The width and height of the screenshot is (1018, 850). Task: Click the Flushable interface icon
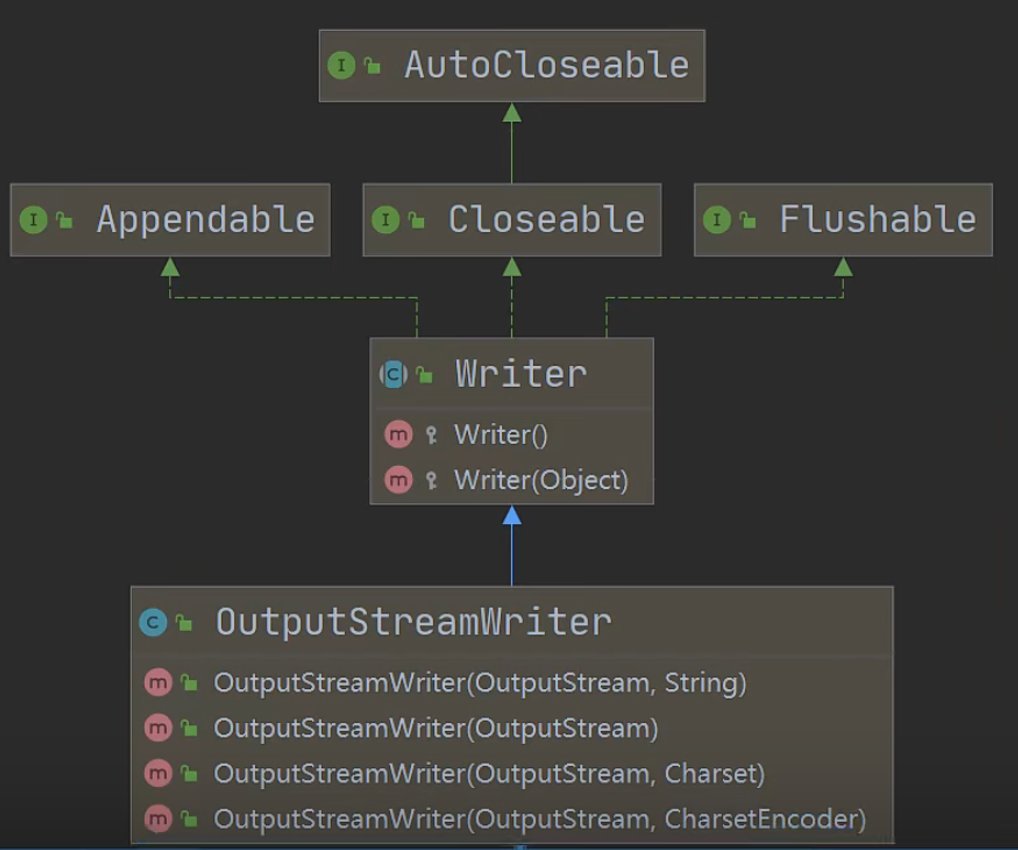point(717,219)
